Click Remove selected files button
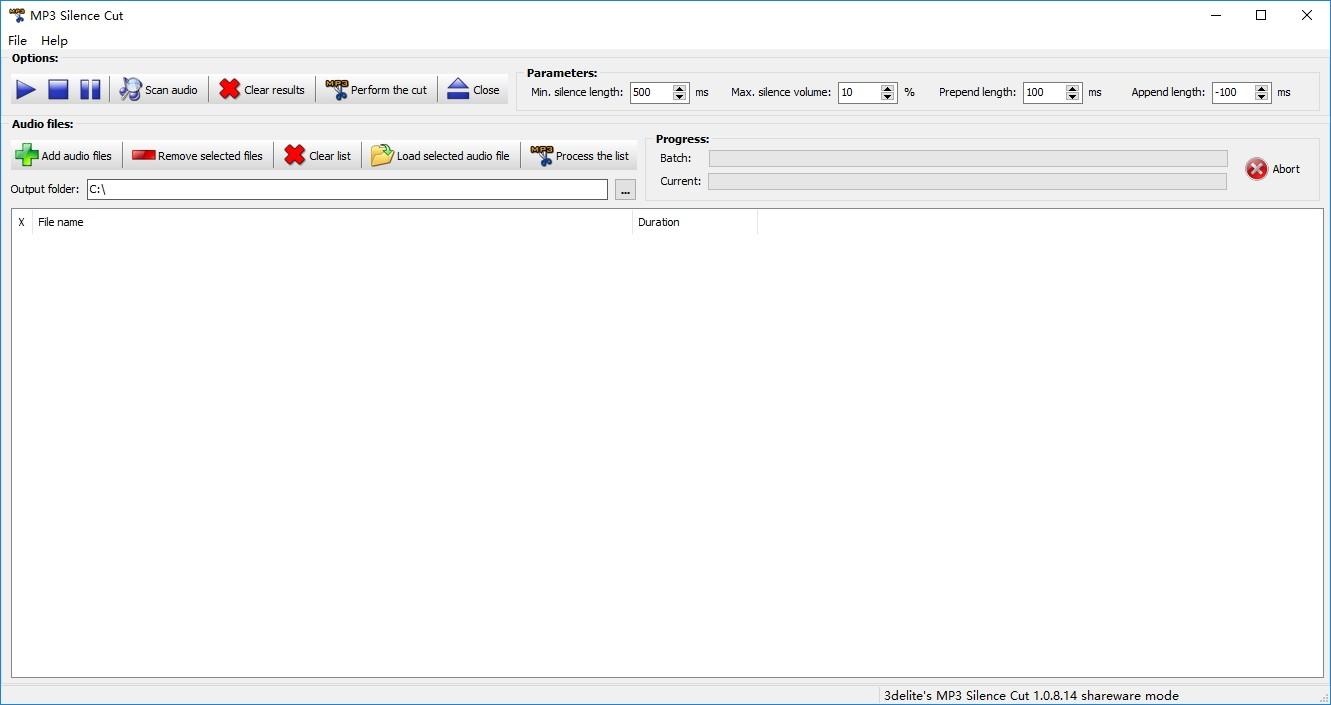The height and width of the screenshot is (705, 1331). (x=197, y=156)
